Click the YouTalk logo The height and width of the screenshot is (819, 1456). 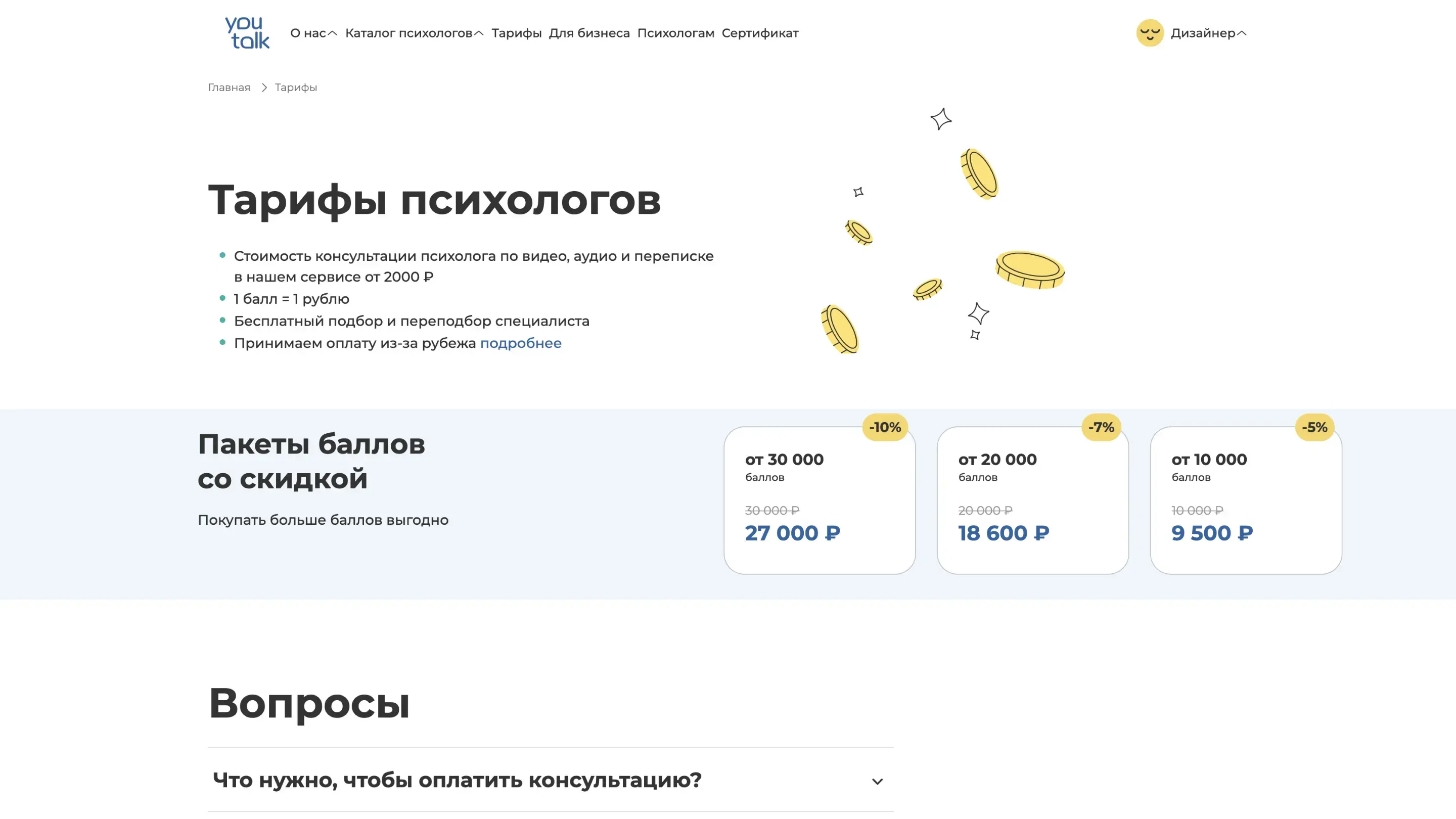pos(247,32)
